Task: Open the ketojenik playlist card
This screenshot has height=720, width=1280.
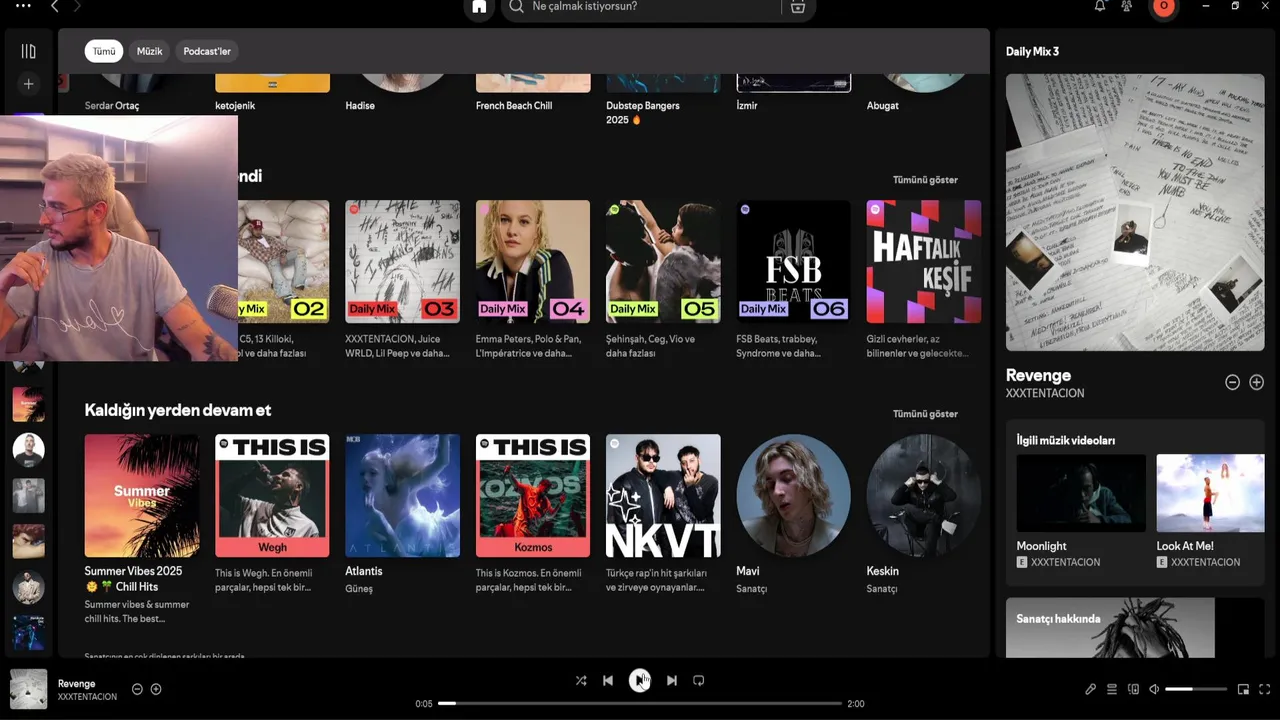Action: [272, 92]
